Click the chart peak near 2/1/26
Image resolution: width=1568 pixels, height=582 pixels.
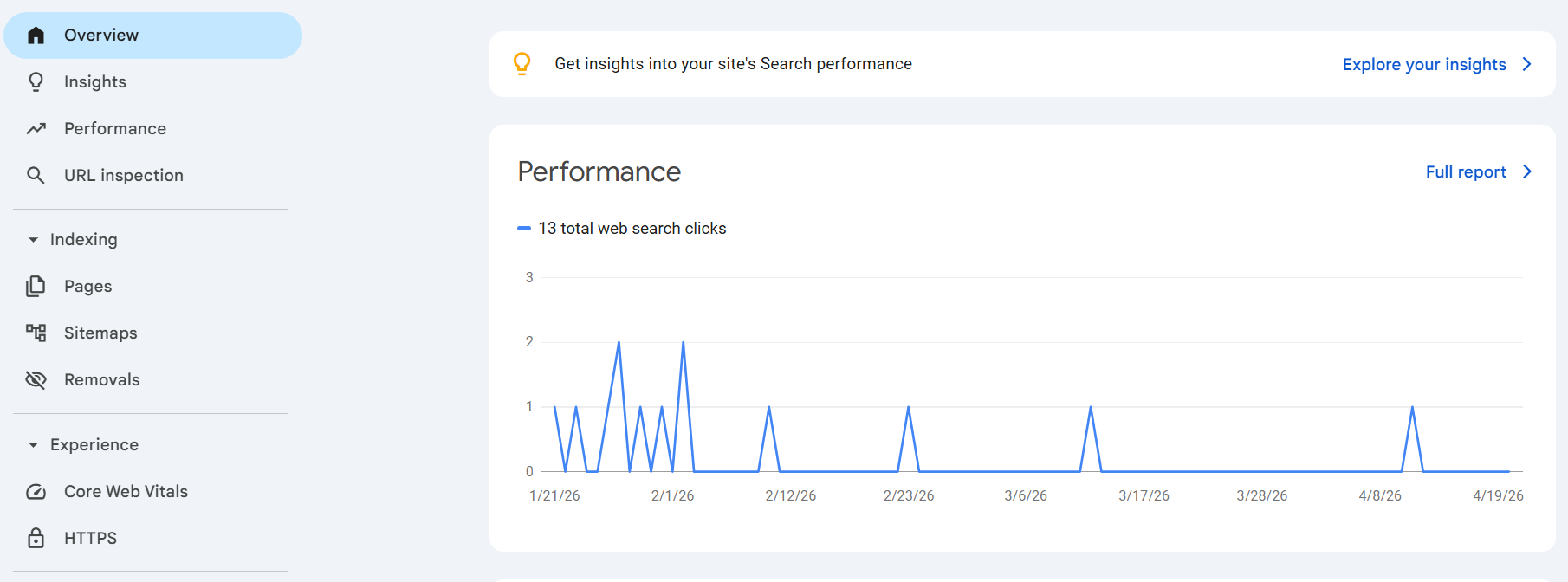pyautogui.click(x=683, y=343)
